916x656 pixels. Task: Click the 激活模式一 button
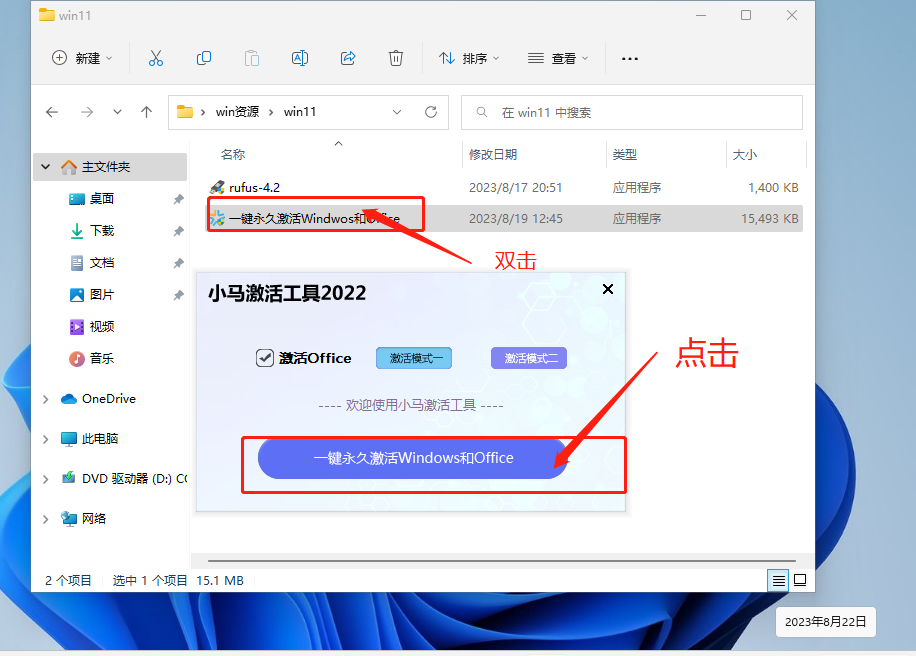click(x=414, y=358)
